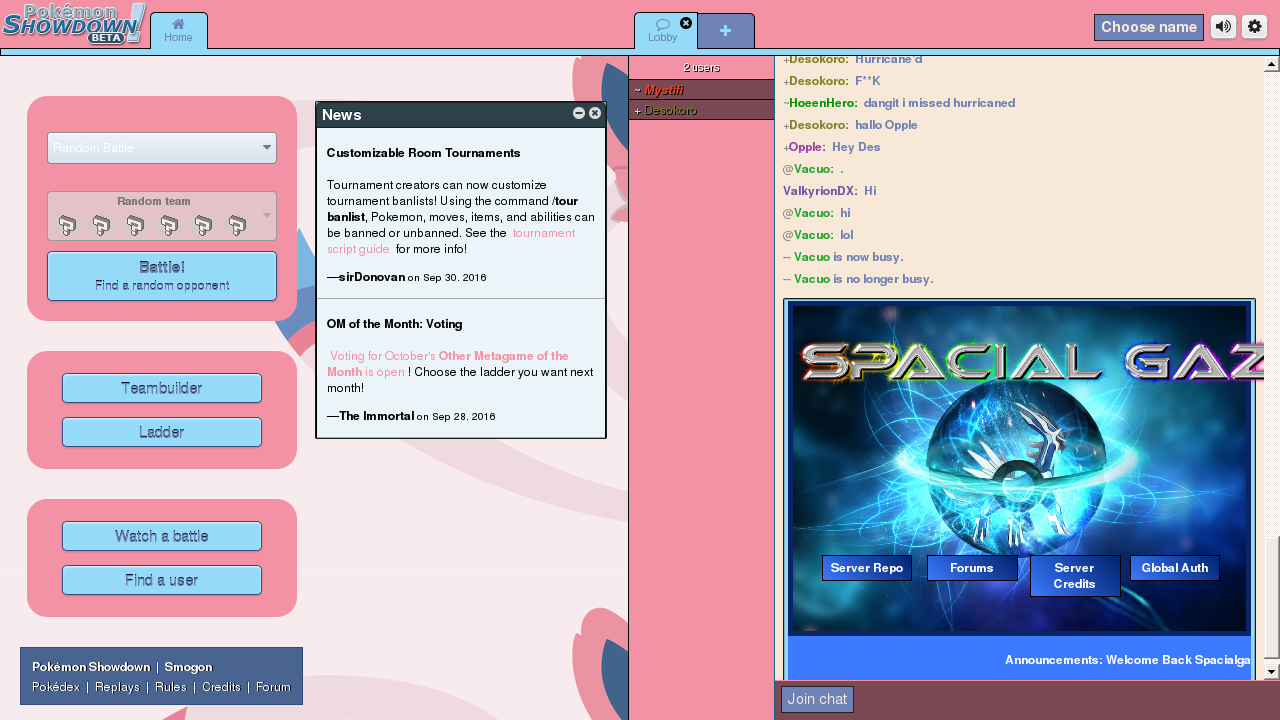The width and height of the screenshot is (1280, 720).
Task: Click the sirDonovan author name in News
Action: 372,277
